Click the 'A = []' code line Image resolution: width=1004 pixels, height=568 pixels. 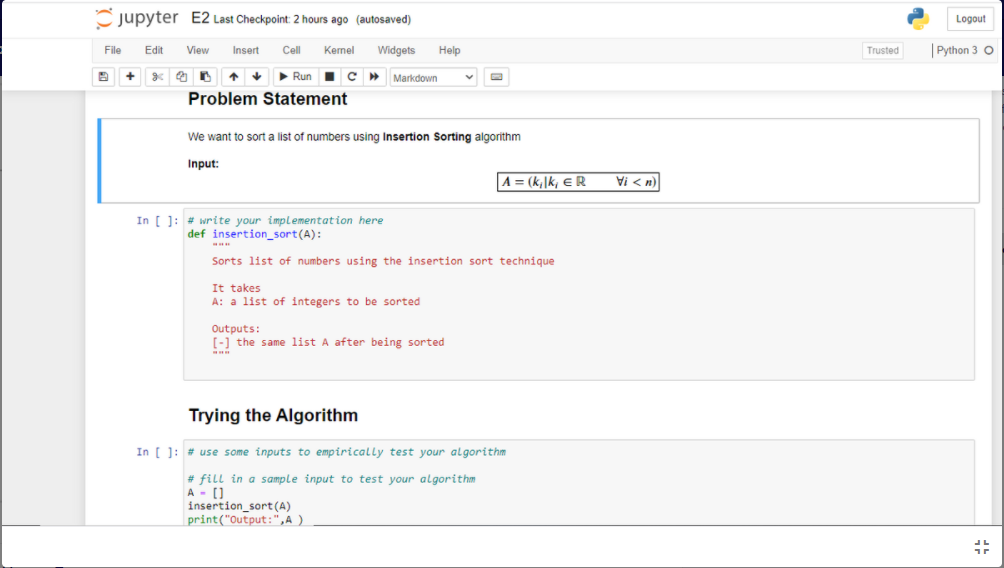coord(206,492)
